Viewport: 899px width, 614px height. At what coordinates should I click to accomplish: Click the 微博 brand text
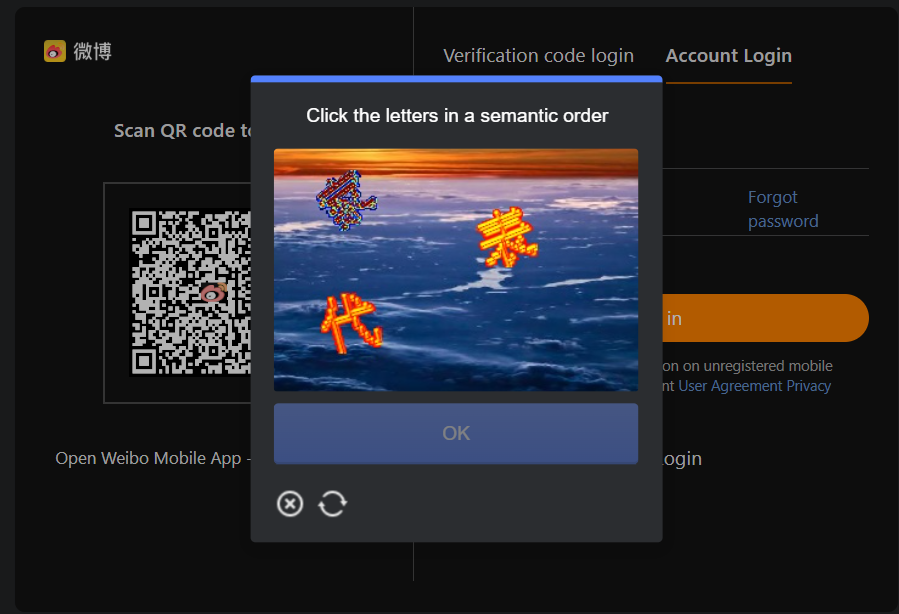92,52
